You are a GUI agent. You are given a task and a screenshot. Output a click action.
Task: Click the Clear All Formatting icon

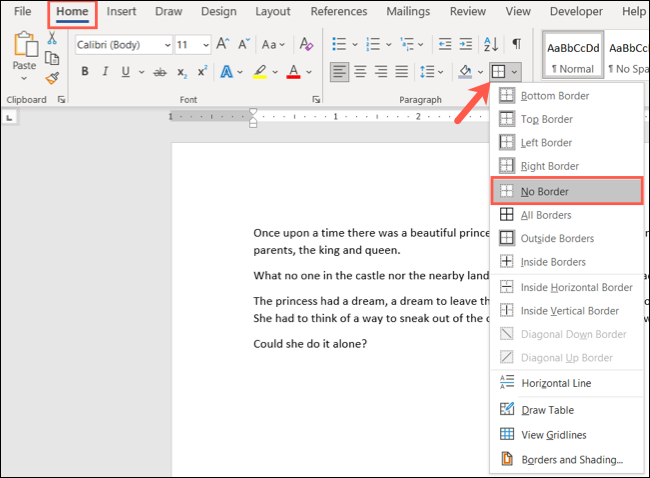(304, 45)
